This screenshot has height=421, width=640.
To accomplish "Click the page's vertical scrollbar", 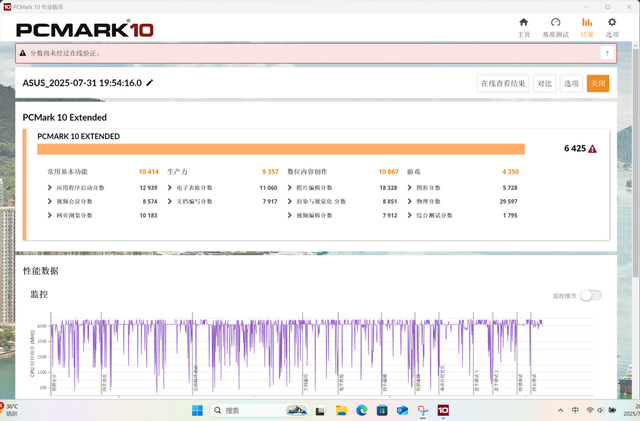I will (636, 163).
